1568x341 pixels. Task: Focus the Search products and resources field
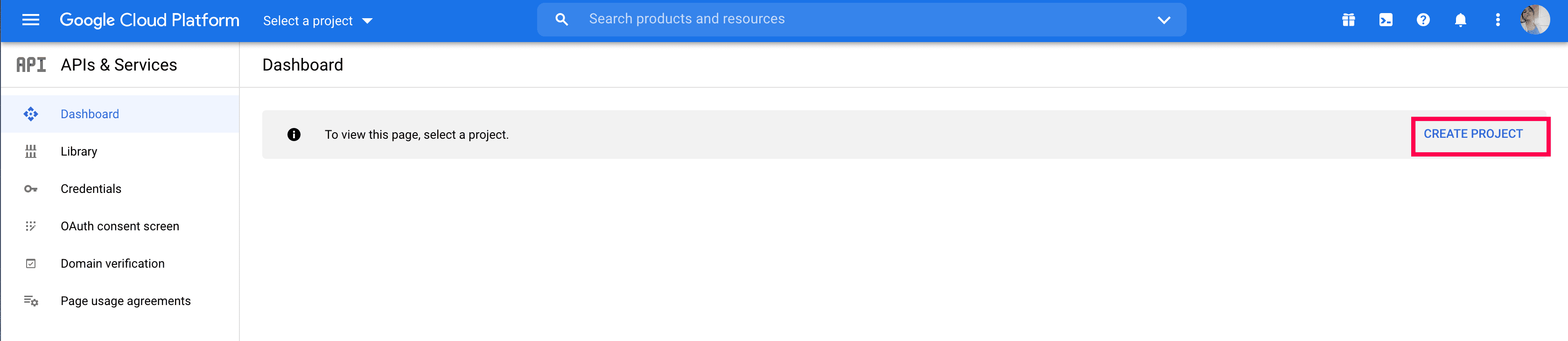(x=852, y=20)
